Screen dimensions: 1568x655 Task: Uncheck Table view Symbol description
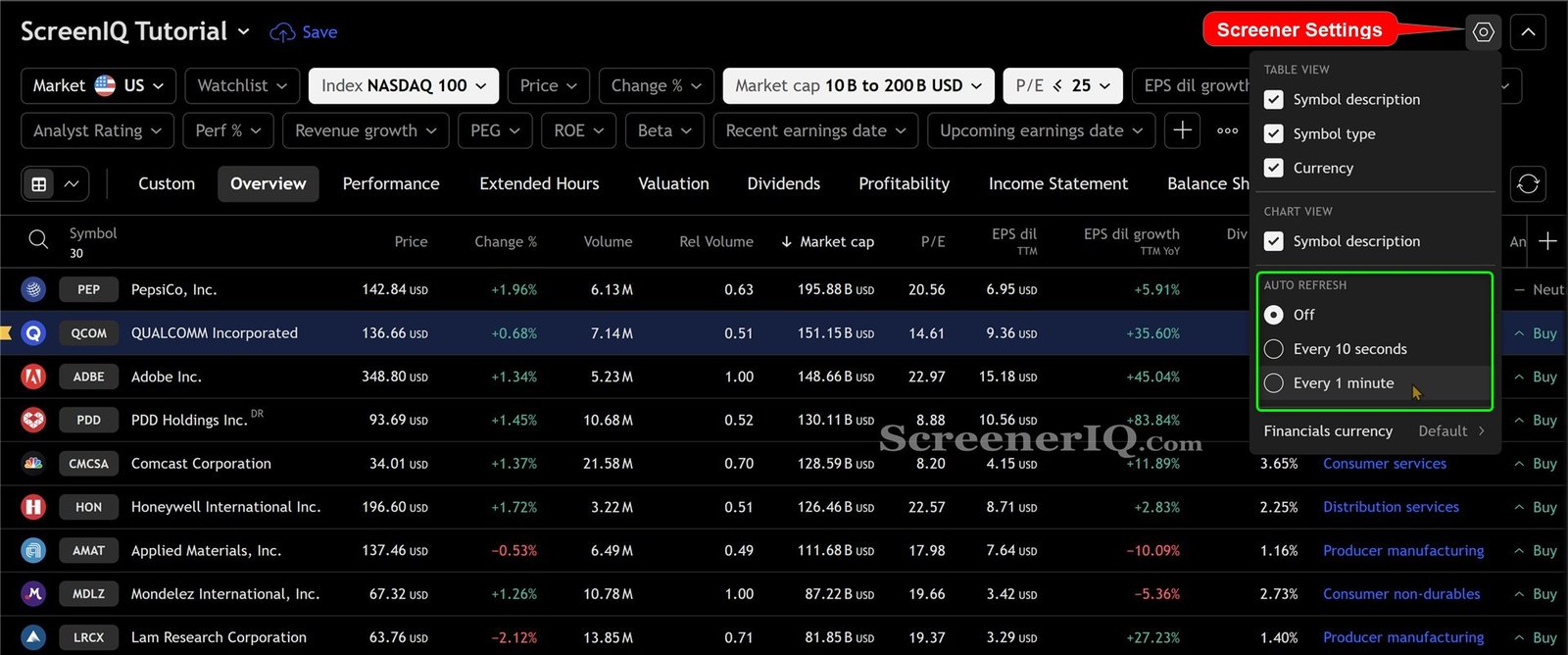click(x=1273, y=99)
